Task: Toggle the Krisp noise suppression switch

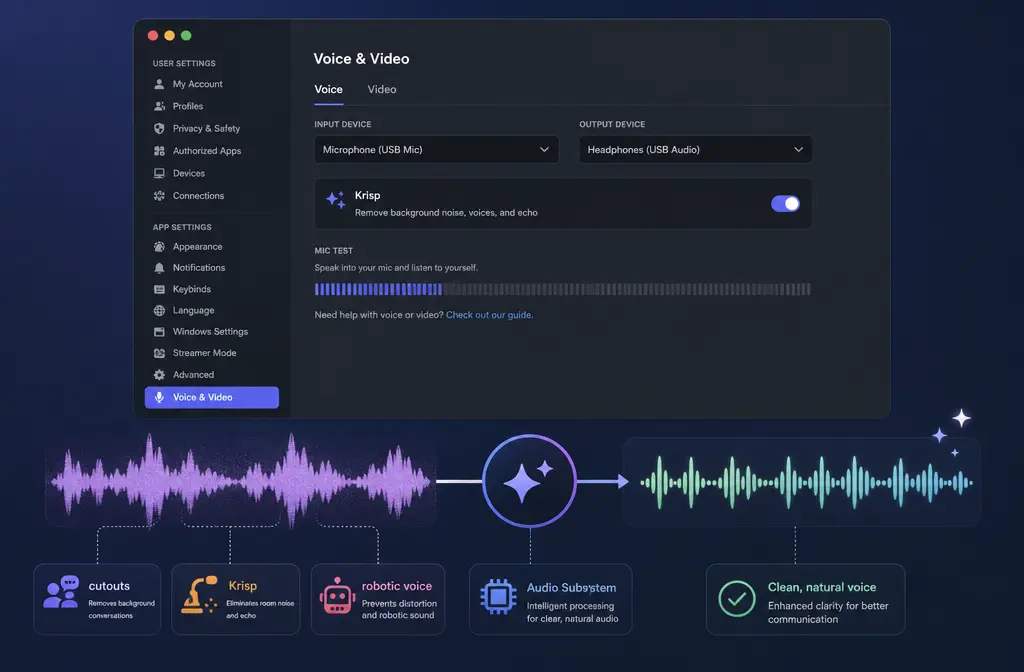Action: [x=785, y=204]
